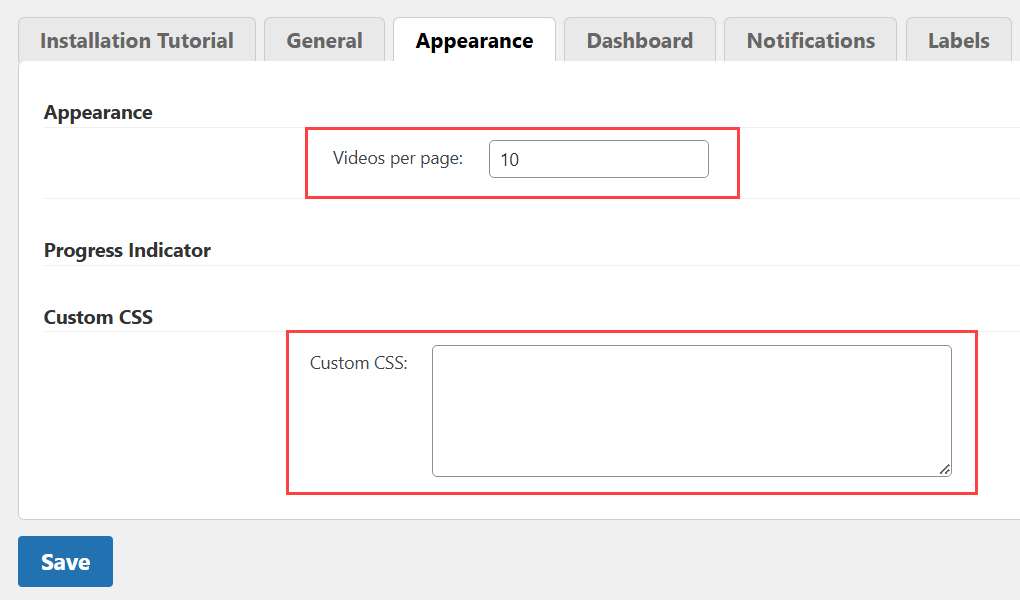Open the Installation Tutorial tab
This screenshot has width=1020, height=600.
point(137,40)
